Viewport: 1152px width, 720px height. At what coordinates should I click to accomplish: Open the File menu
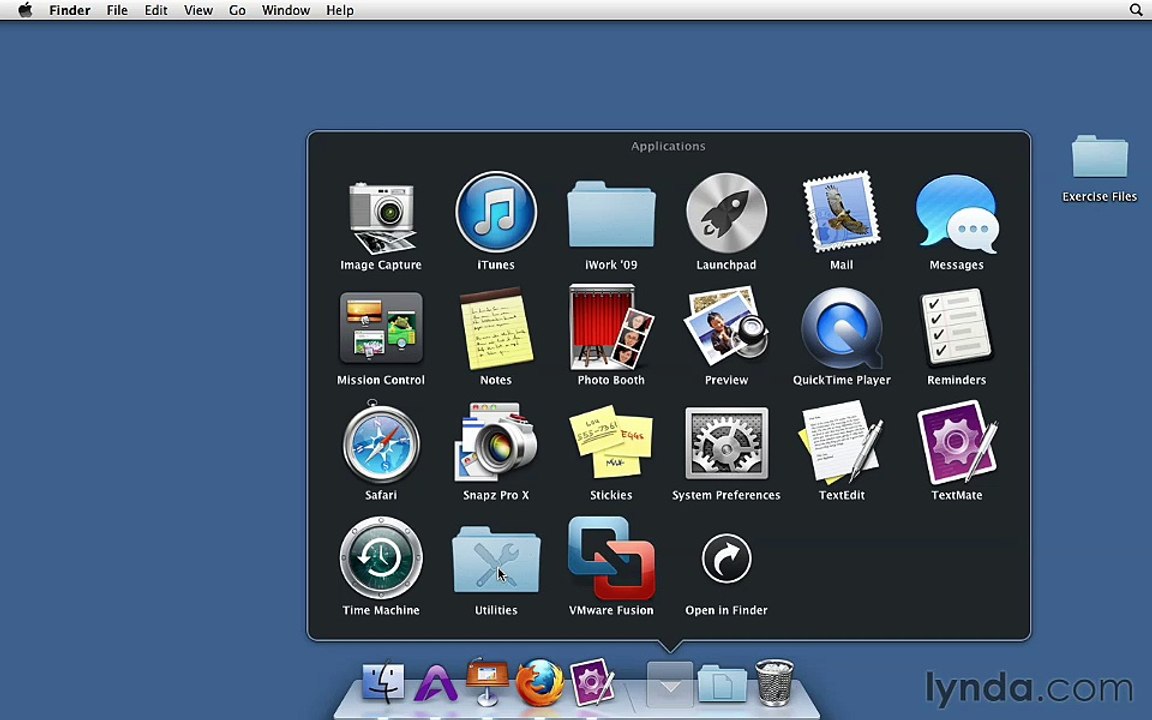click(x=117, y=10)
